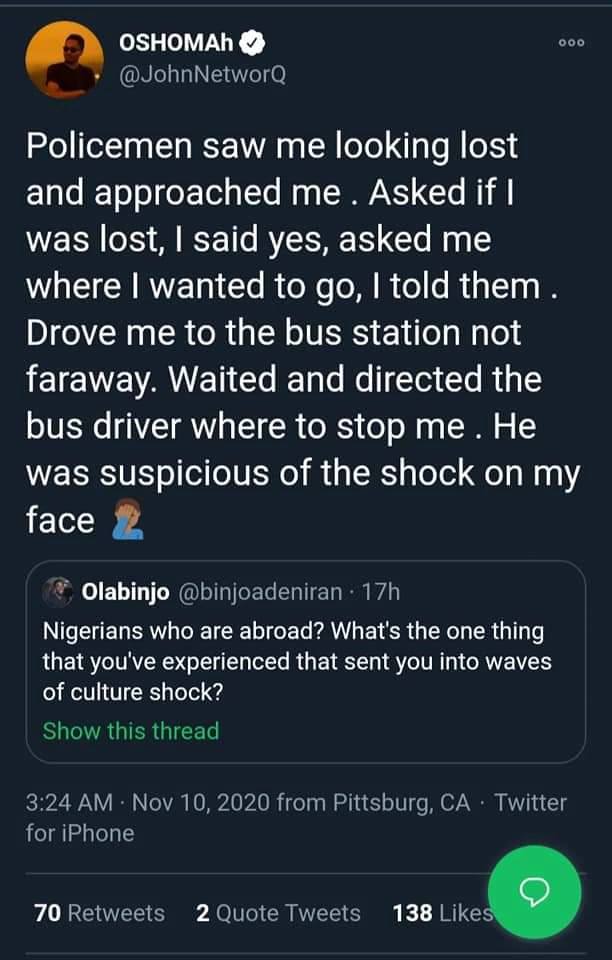View the 138 Likes list
This screenshot has width=612, height=960.
pyautogui.click(x=440, y=913)
